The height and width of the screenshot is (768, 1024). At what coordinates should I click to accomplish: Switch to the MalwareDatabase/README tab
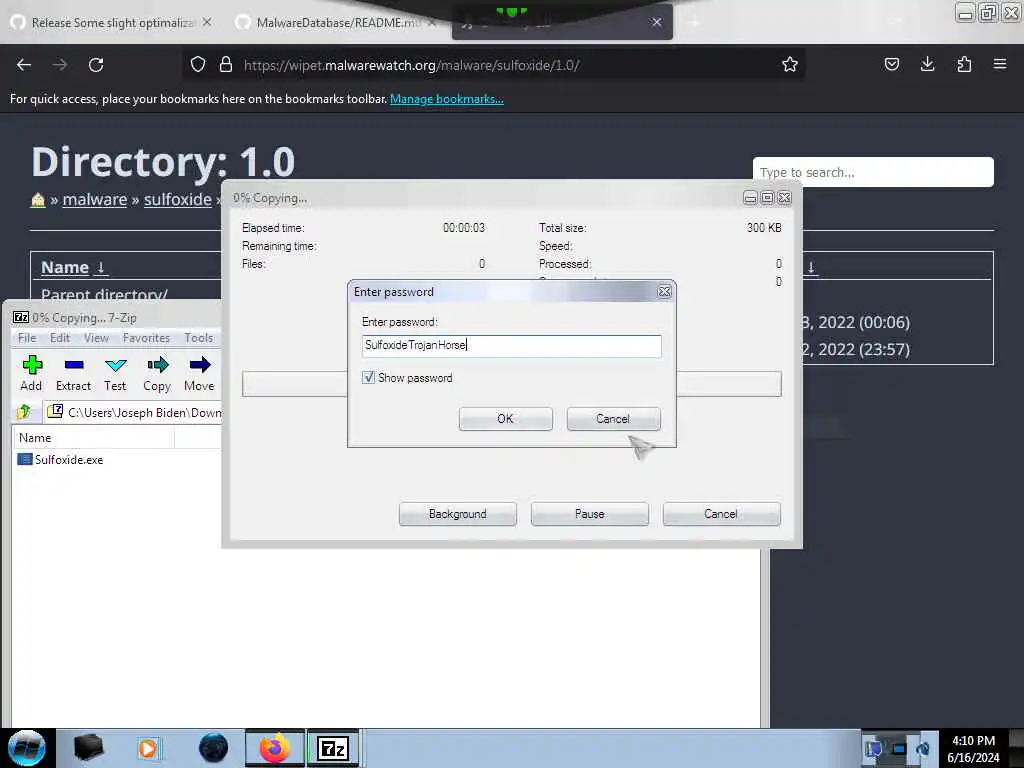[337, 23]
